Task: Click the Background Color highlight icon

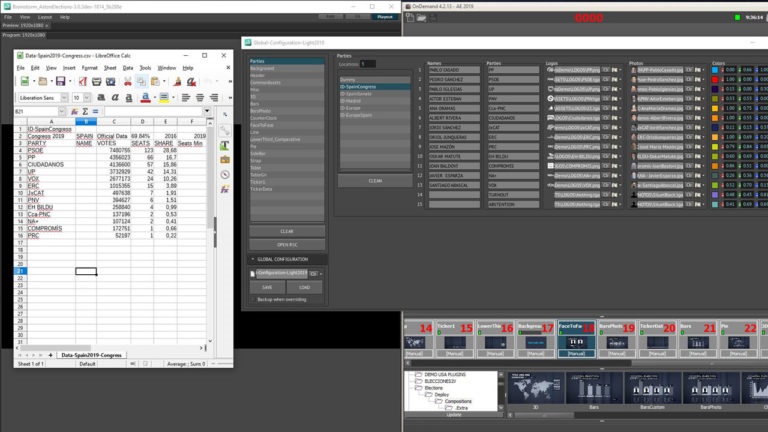Action: coord(164,97)
